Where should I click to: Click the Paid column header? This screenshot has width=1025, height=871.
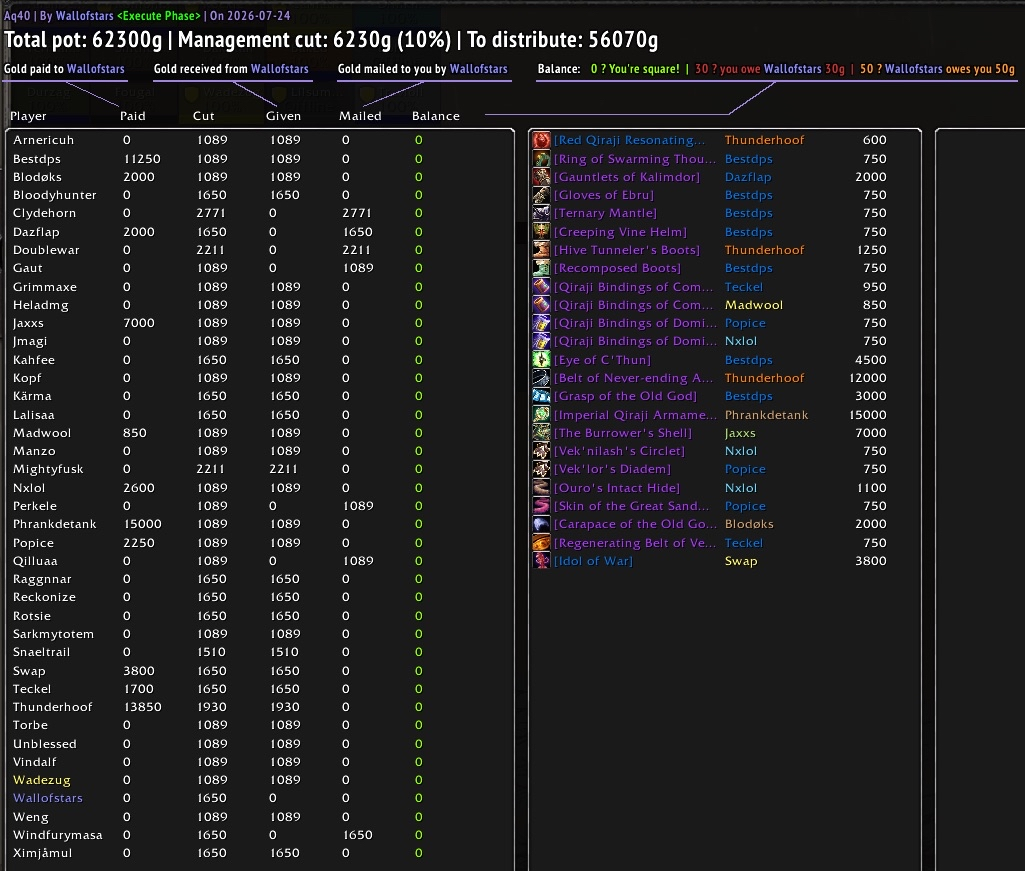tap(133, 116)
